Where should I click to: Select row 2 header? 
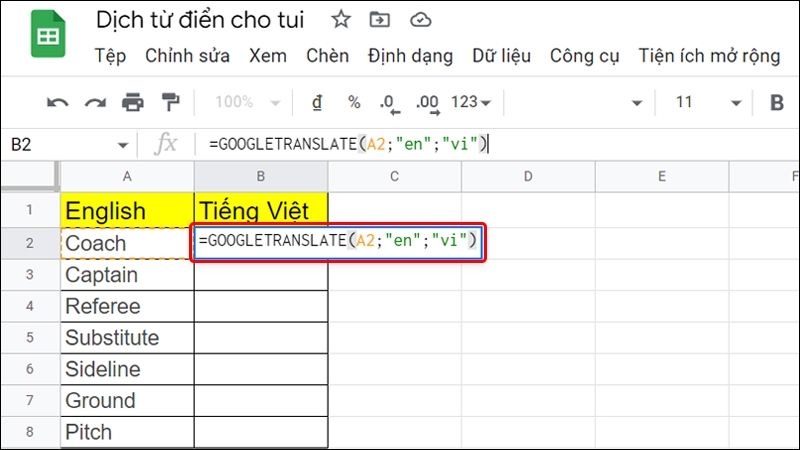tap(30, 243)
